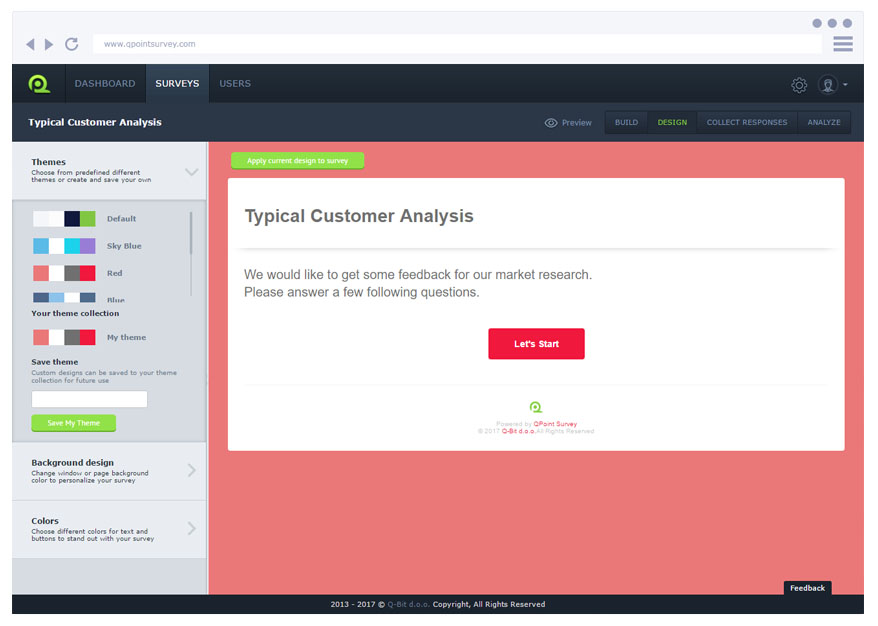Click Apply current design to survey

(x=297, y=161)
